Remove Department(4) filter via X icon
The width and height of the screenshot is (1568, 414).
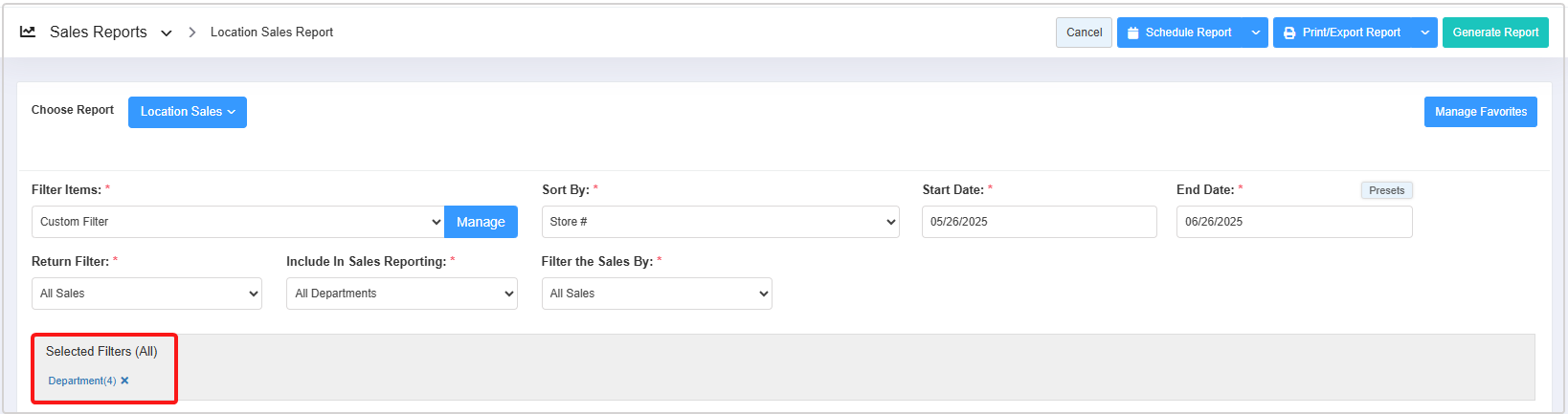[124, 381]
